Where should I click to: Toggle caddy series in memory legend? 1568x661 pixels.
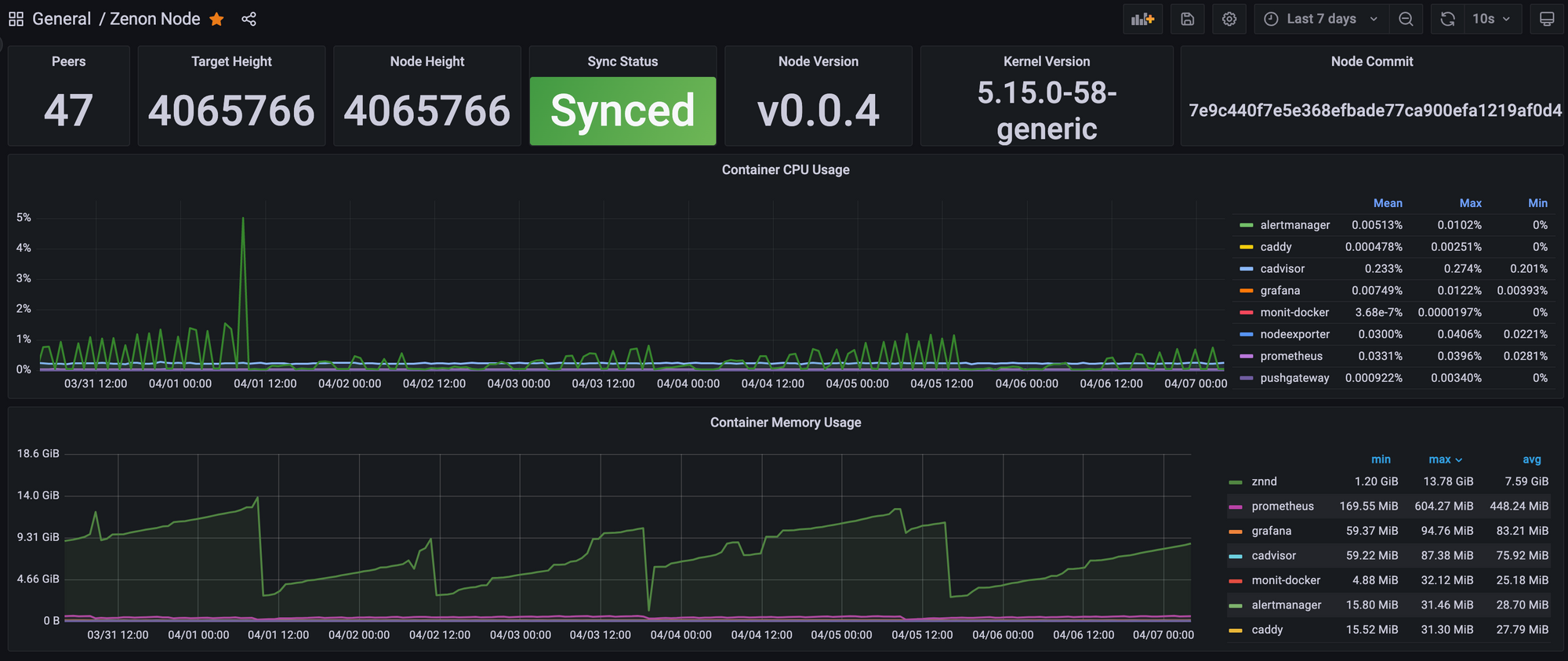(1267, 630)
